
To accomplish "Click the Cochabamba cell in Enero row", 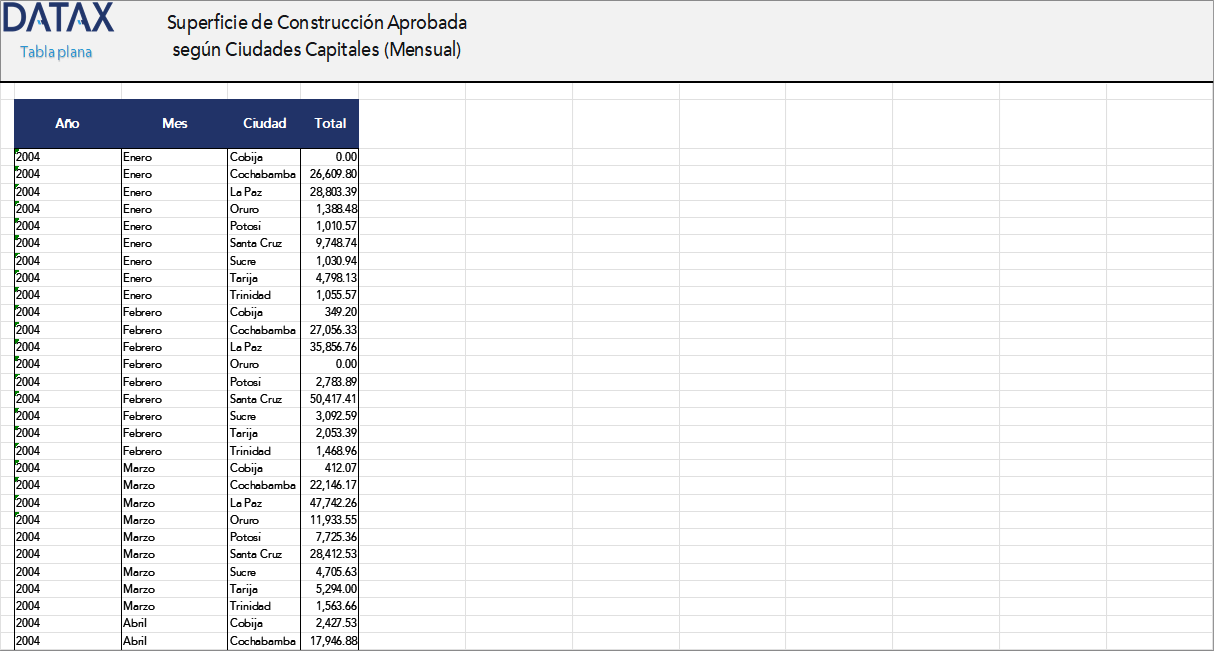I will point(262,173).
